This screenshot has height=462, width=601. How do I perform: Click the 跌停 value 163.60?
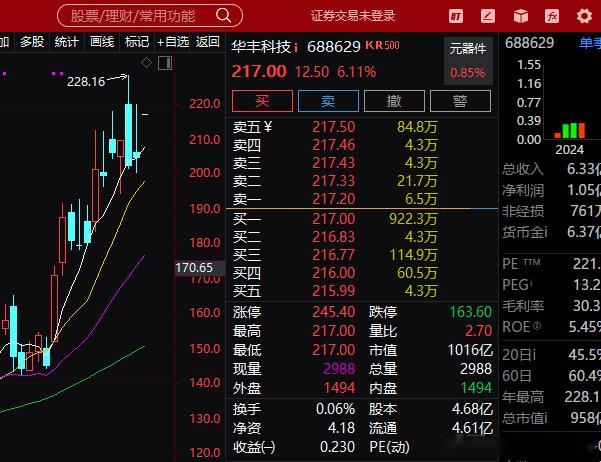471,312
